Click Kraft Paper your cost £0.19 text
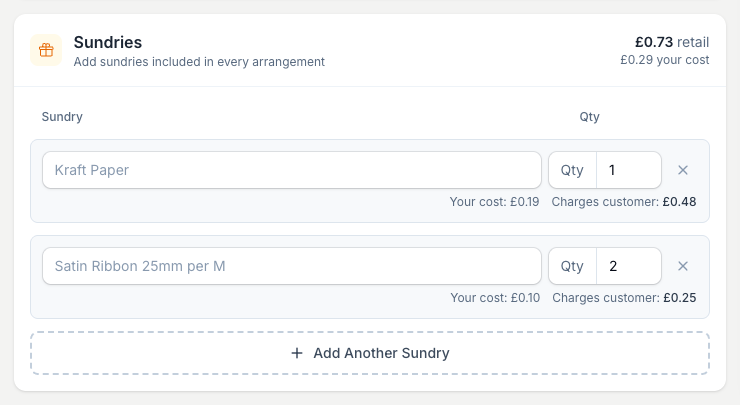The width and height of the screenshot is (740, 405). [x=494, y=202]
